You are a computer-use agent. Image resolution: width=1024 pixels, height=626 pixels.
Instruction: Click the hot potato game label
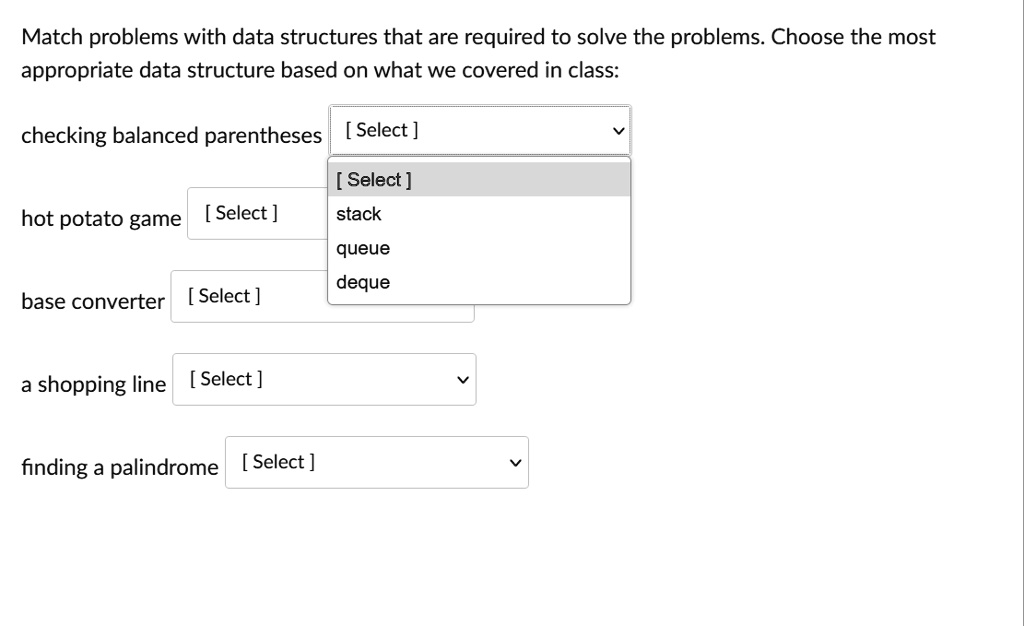(x=101, y=218)
